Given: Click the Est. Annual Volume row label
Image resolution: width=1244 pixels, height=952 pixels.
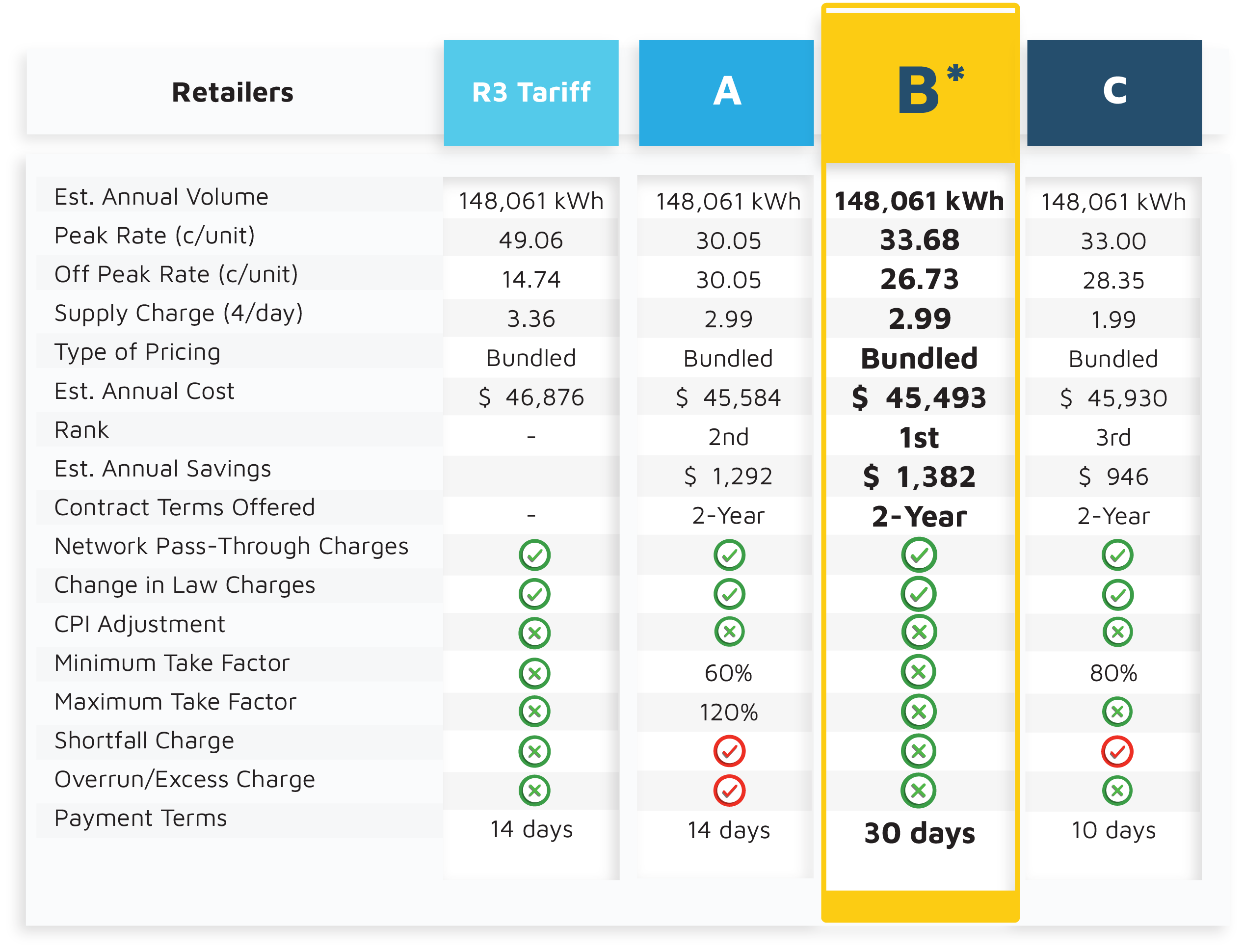Looking at the screenshot, I should (161, 197).
